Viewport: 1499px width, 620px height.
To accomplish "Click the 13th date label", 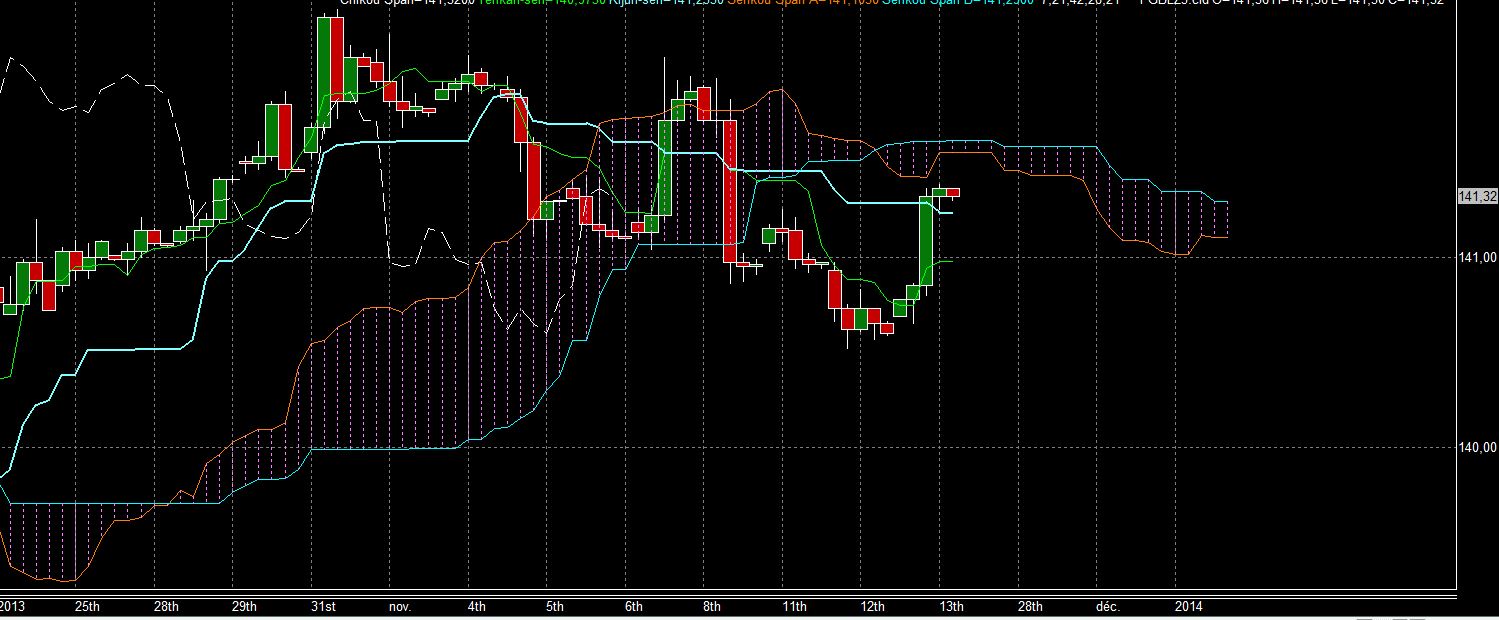I will coord(951,607).
